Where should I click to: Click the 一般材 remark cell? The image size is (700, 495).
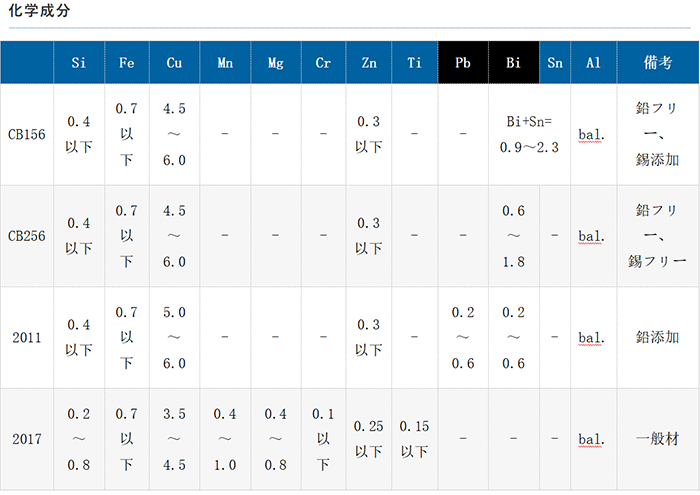(x=657, y=439)
